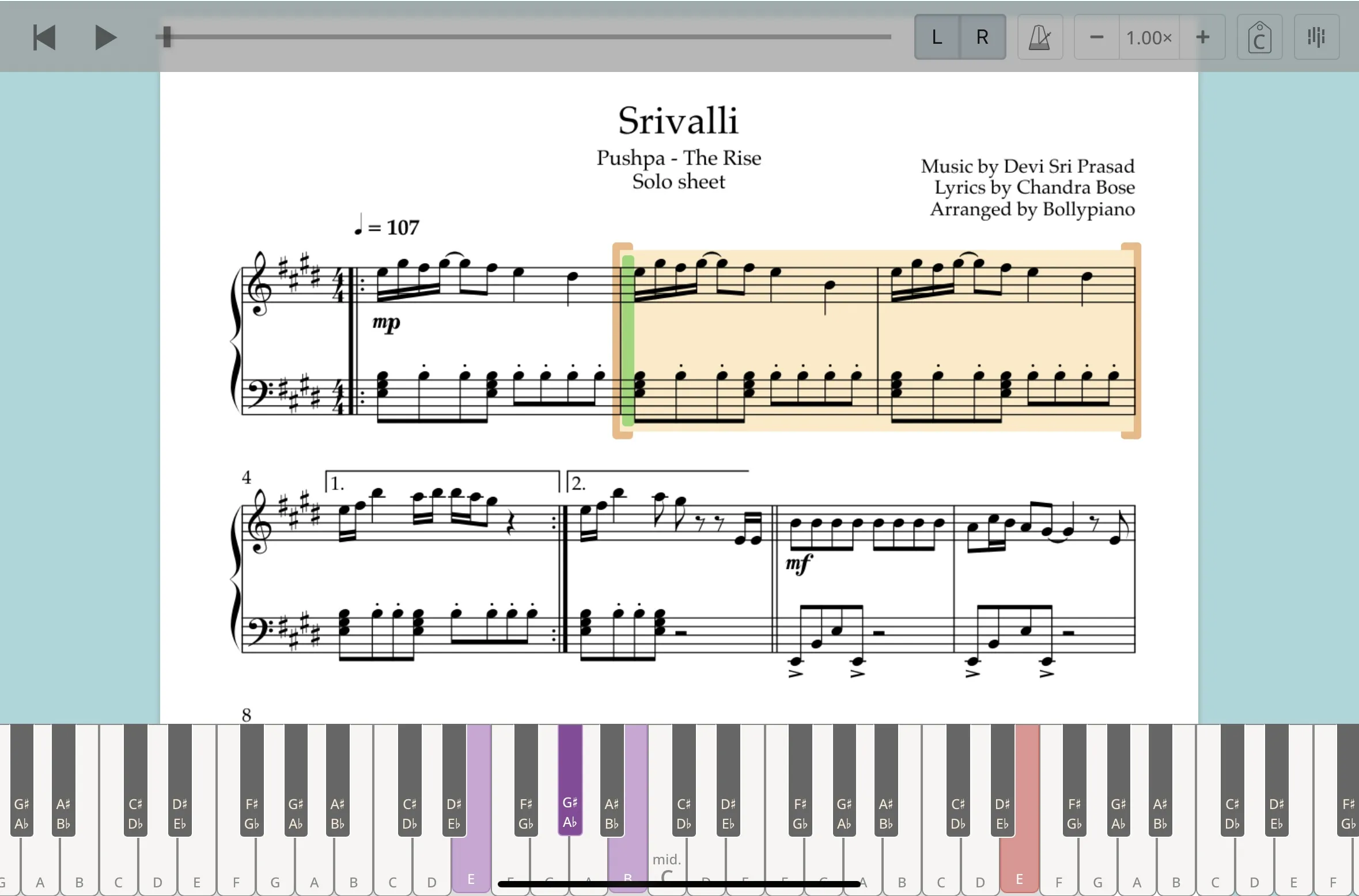Click the right loop bracket handle
1359x896 pixels.
pyautogui.click(x=1133, y=341)
